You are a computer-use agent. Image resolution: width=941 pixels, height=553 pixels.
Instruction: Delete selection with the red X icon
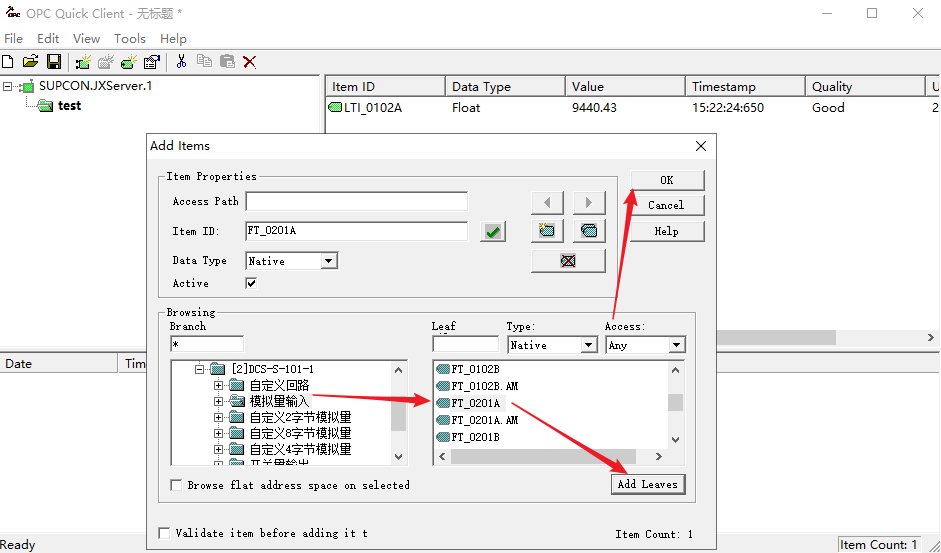click(250, 61)
